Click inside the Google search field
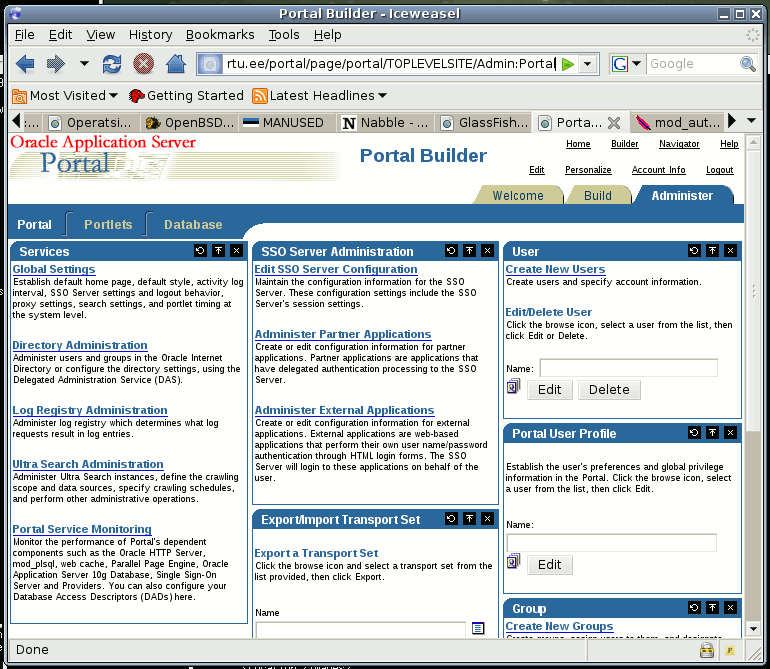Screen dimensions: 770x669 [692, 64]
